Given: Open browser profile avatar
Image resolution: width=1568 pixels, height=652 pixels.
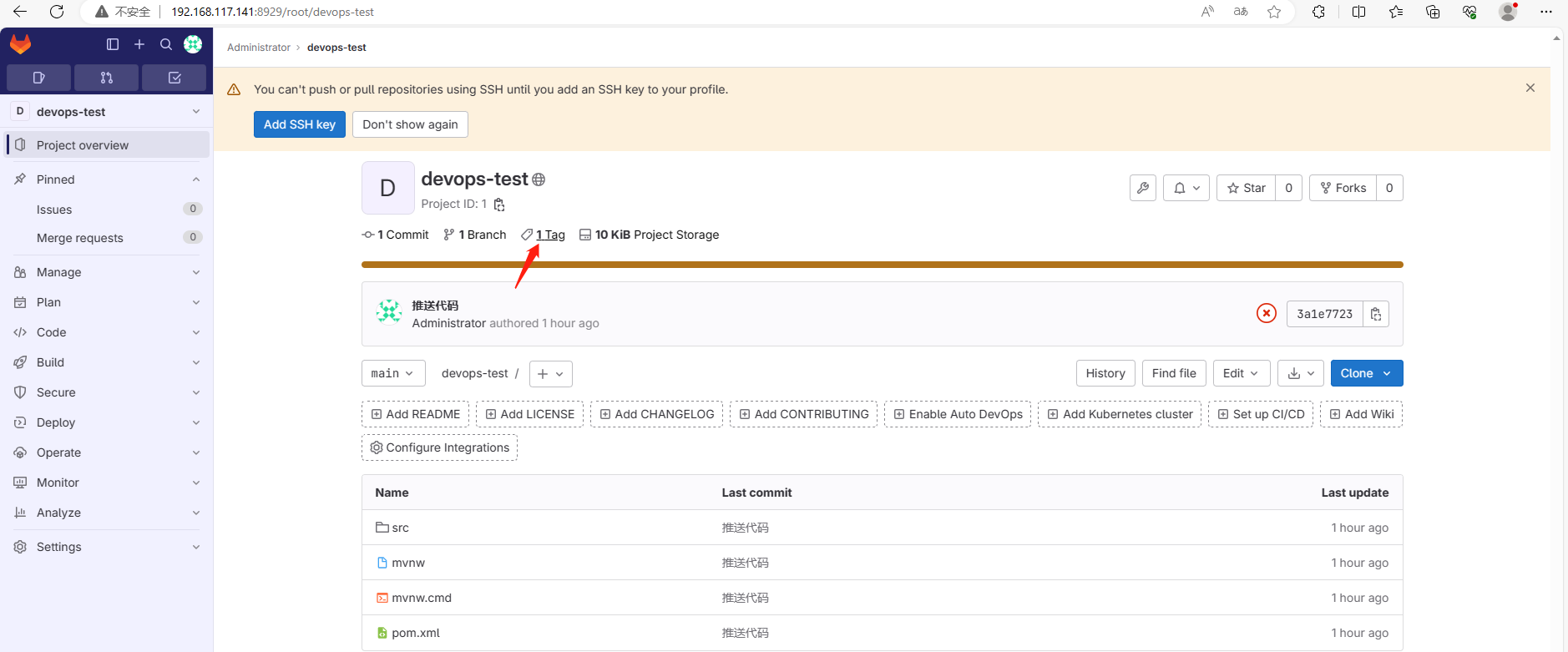Looking at the screenshot, I should (x=1508, y=12).
